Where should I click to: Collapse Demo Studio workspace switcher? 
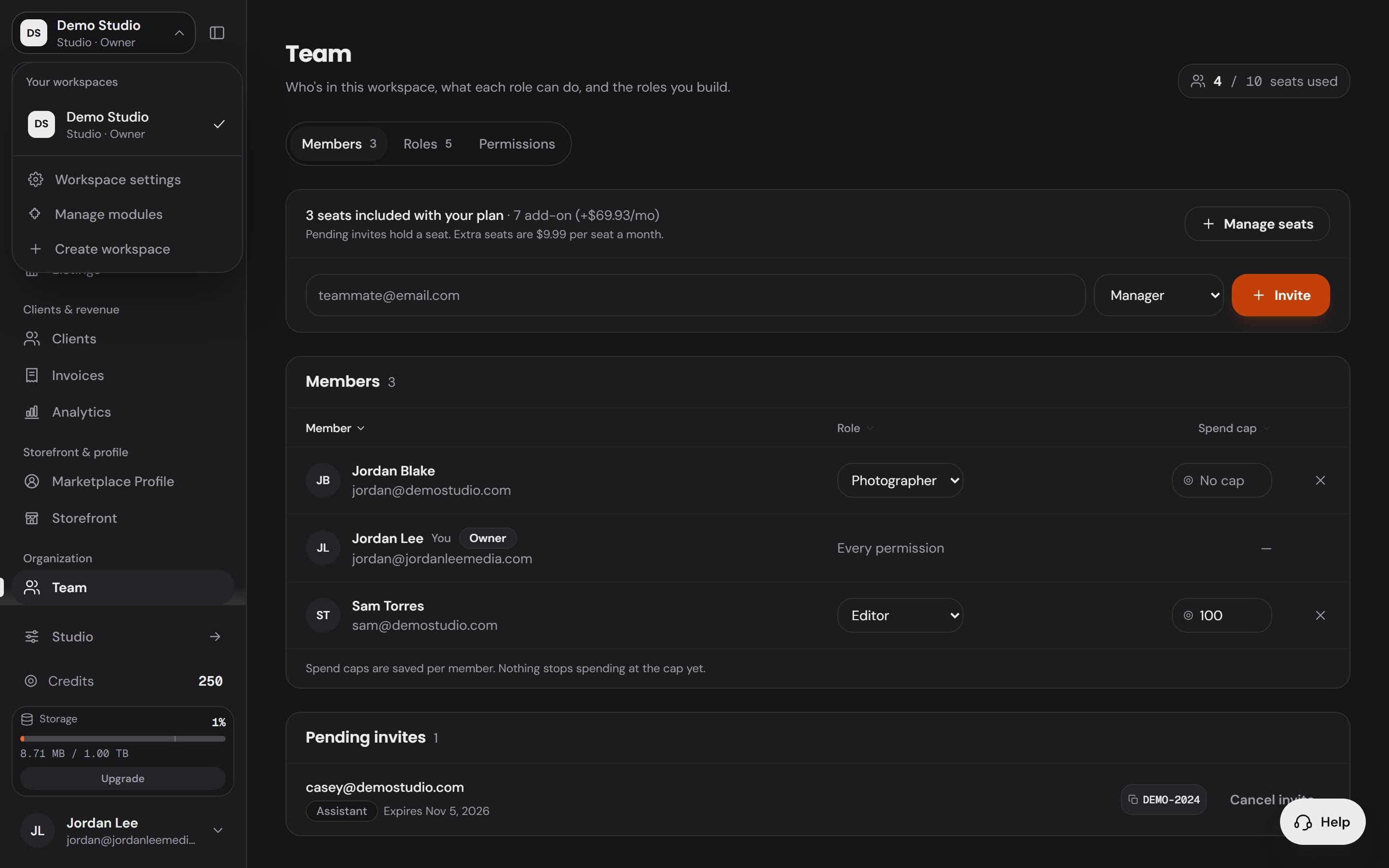[x=103, y=33]
